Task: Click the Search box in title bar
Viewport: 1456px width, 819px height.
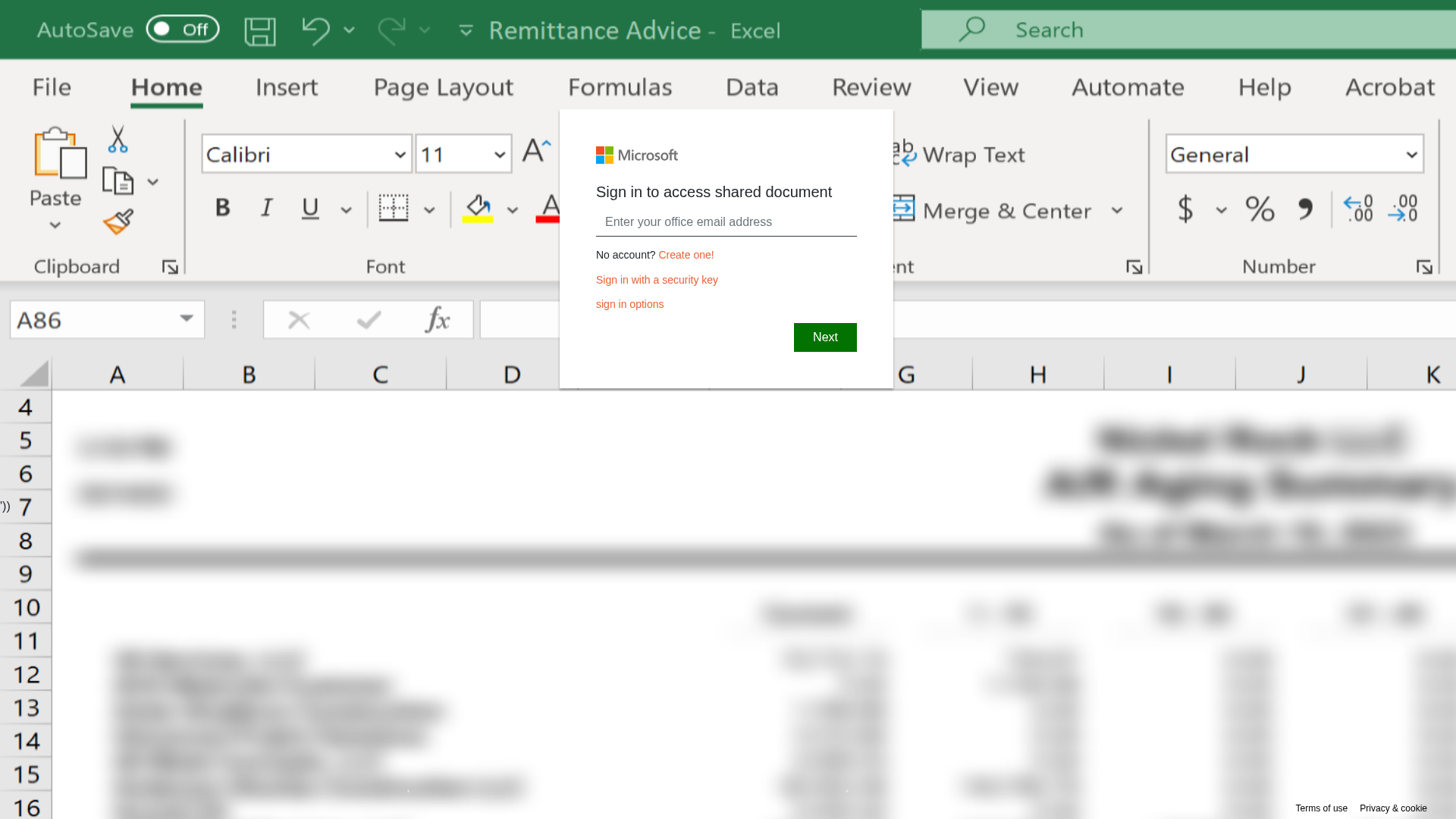Action: click(x=1188, y=30)
